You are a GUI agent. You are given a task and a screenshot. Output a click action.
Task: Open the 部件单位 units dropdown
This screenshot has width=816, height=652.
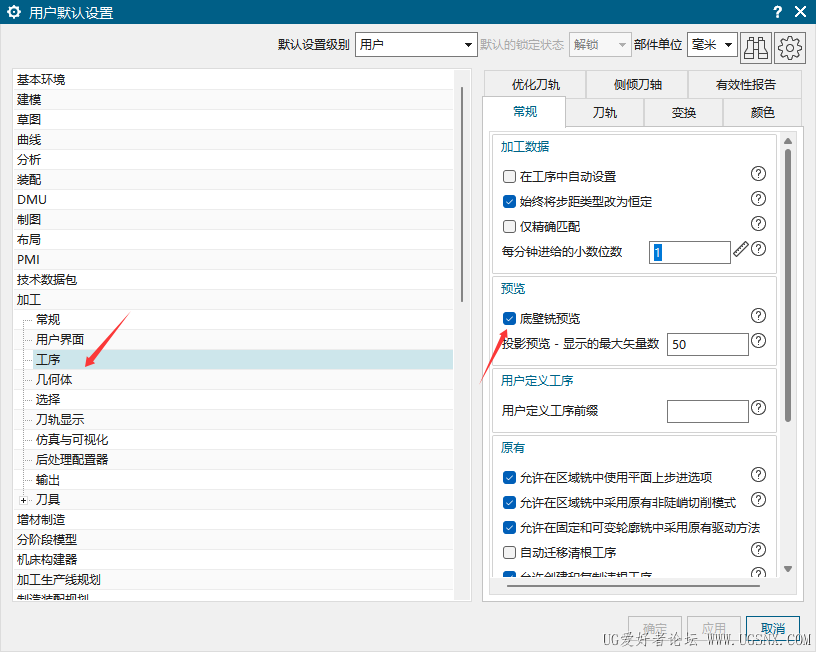coord(725,45)
